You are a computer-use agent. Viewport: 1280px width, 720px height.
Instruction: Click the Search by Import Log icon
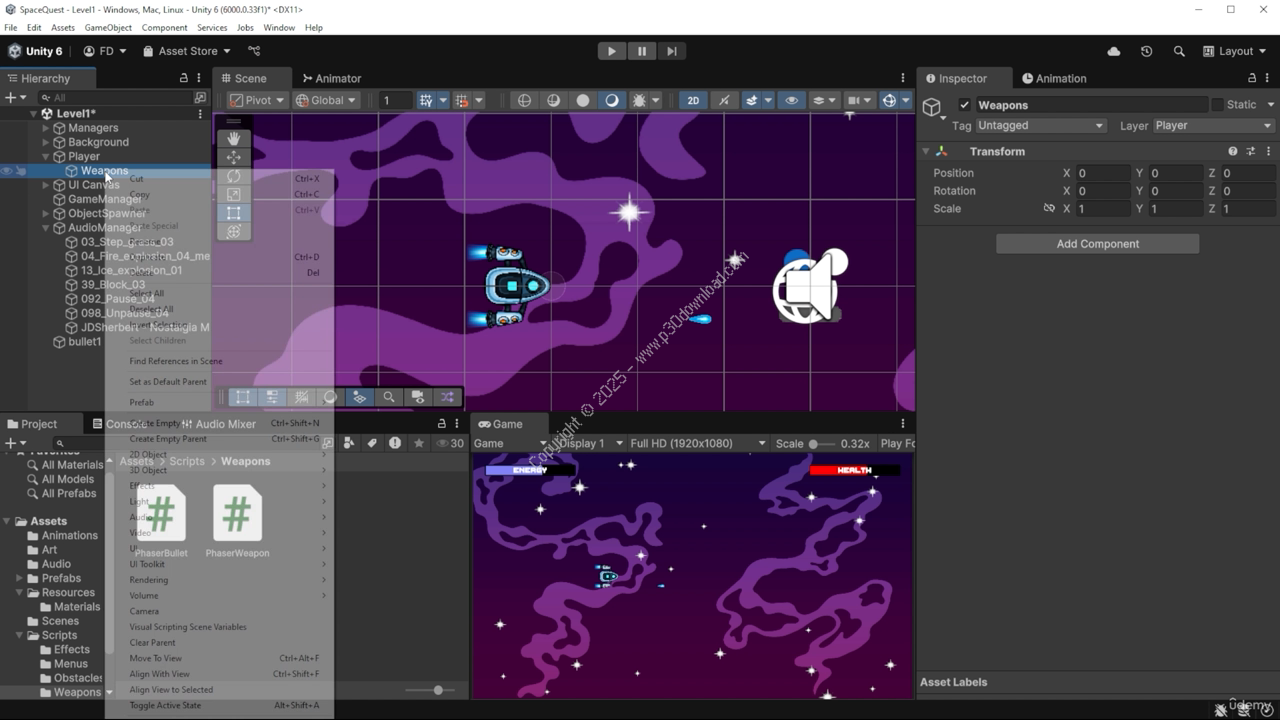395,443
